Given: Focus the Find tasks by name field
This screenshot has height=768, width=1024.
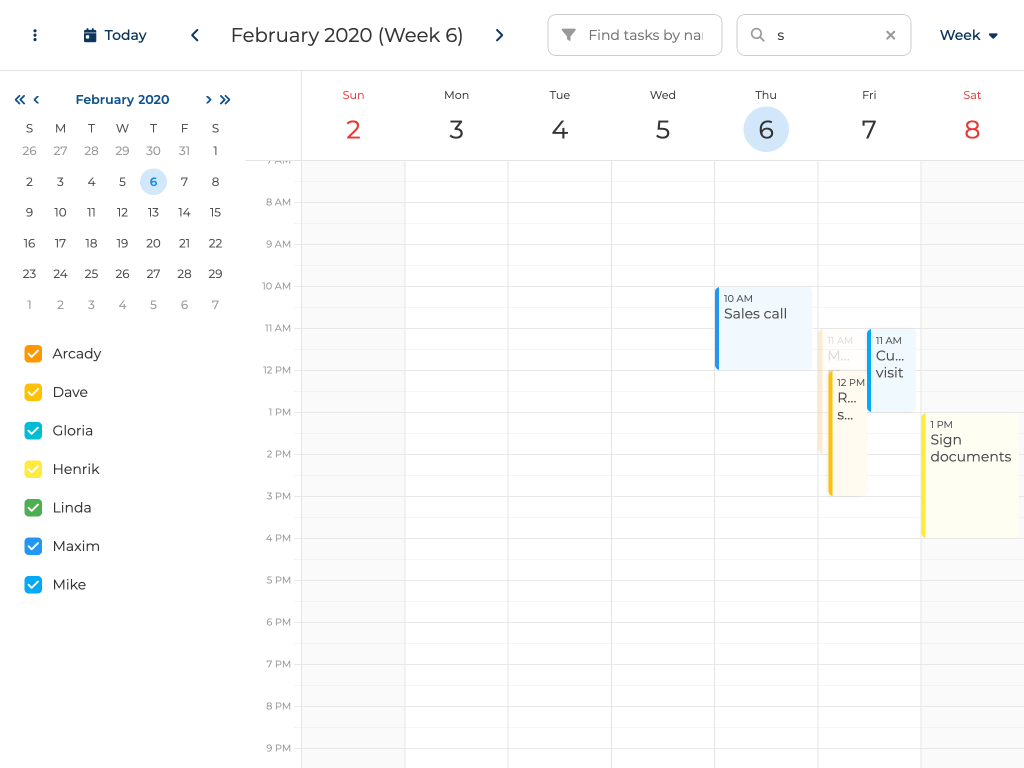Looking at the screenshot, I should 644,35.
